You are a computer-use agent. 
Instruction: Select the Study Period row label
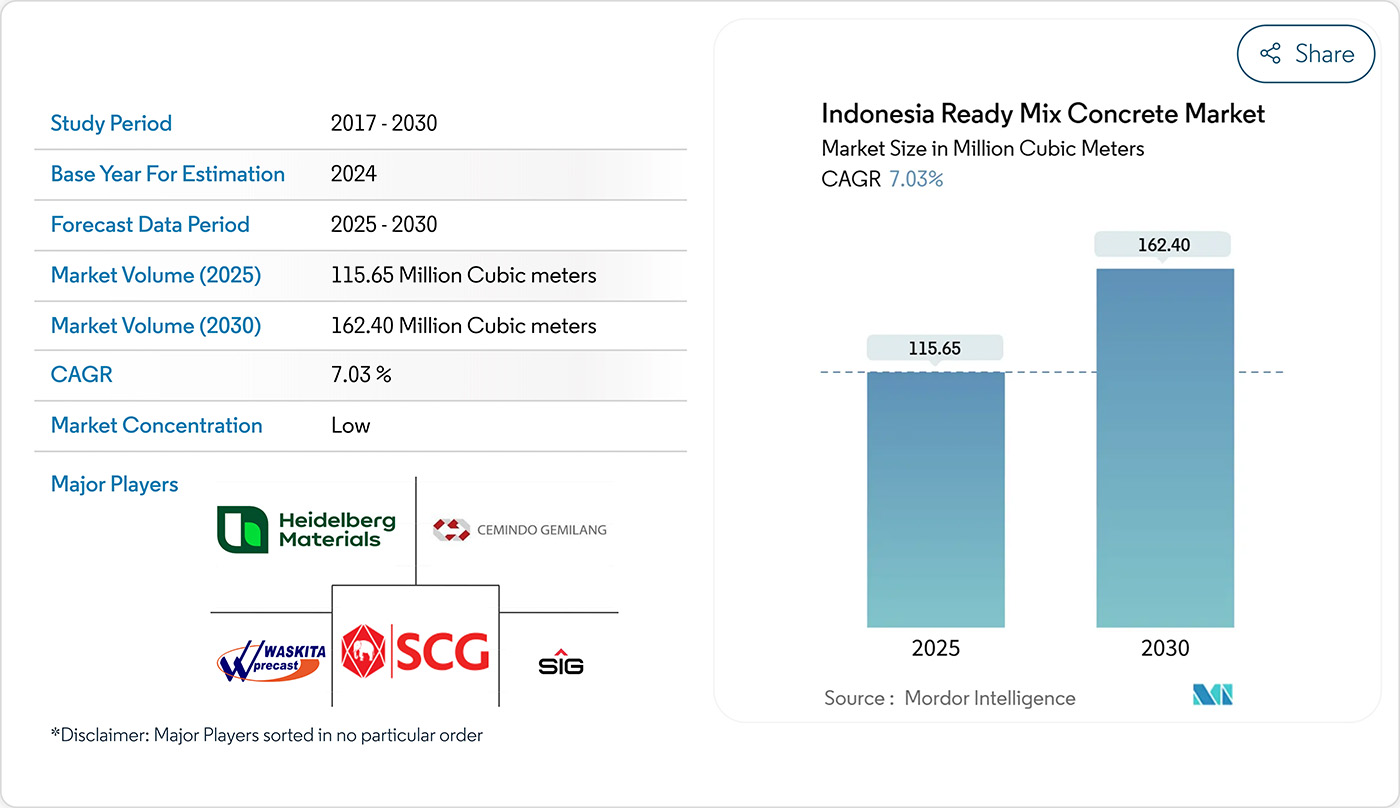click(111, 123)
